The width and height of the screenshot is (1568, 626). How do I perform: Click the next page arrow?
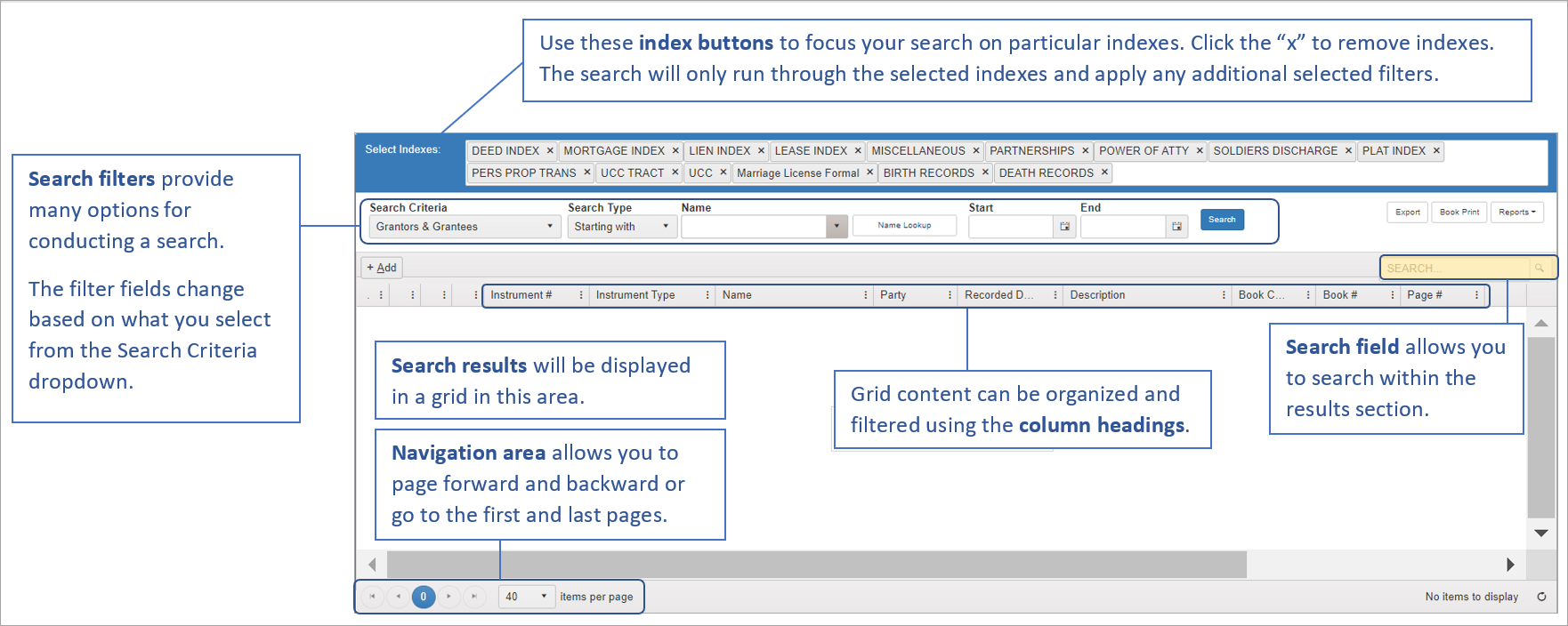tap(449, 597)
